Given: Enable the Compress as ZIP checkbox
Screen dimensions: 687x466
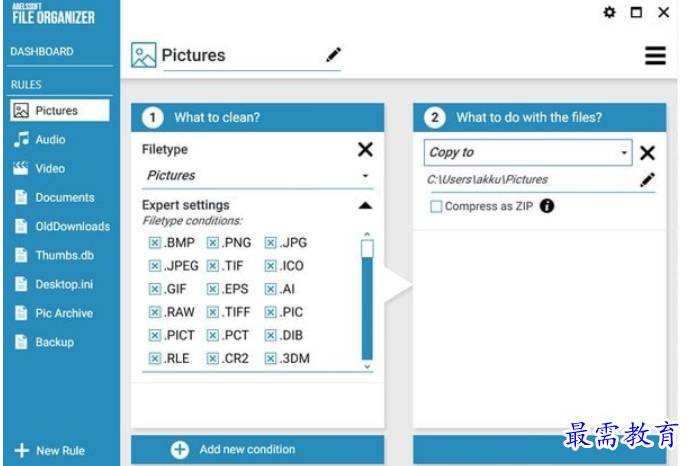Looking at the screenshot, I should 436,206.
